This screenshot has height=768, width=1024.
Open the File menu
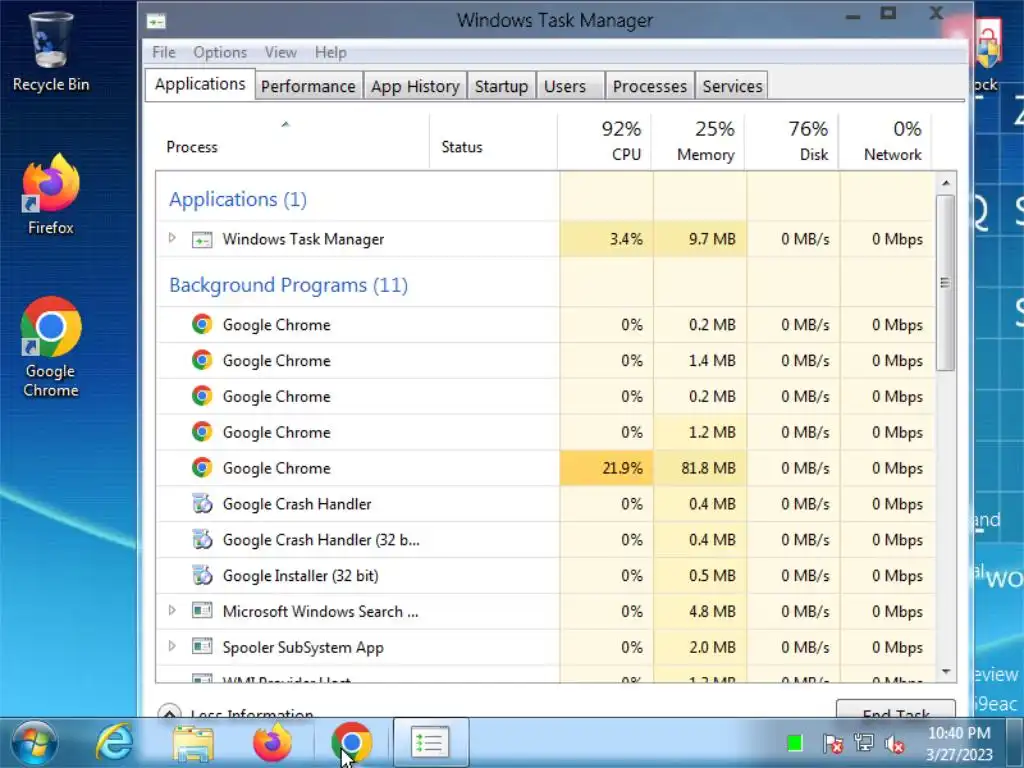click(163, 52)
